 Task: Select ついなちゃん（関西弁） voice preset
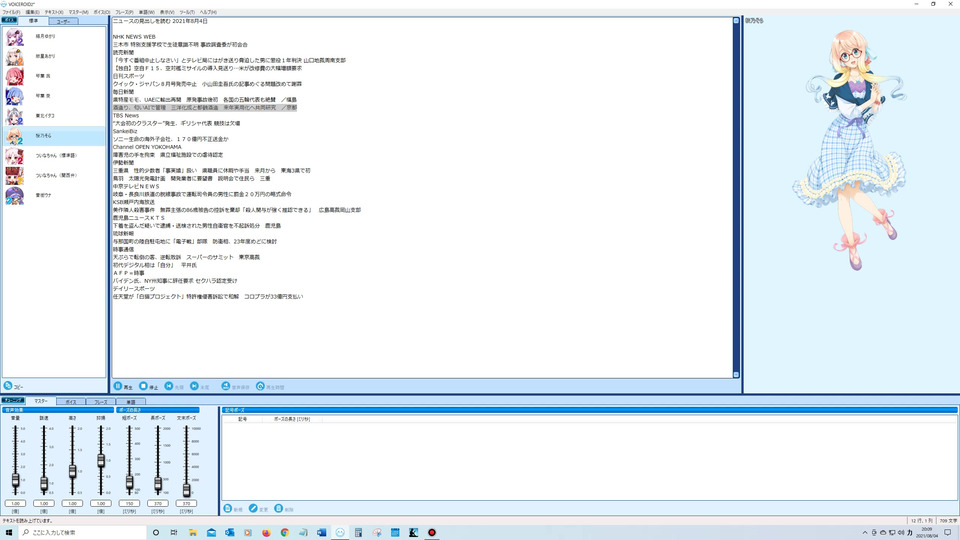tap(54, 176)
